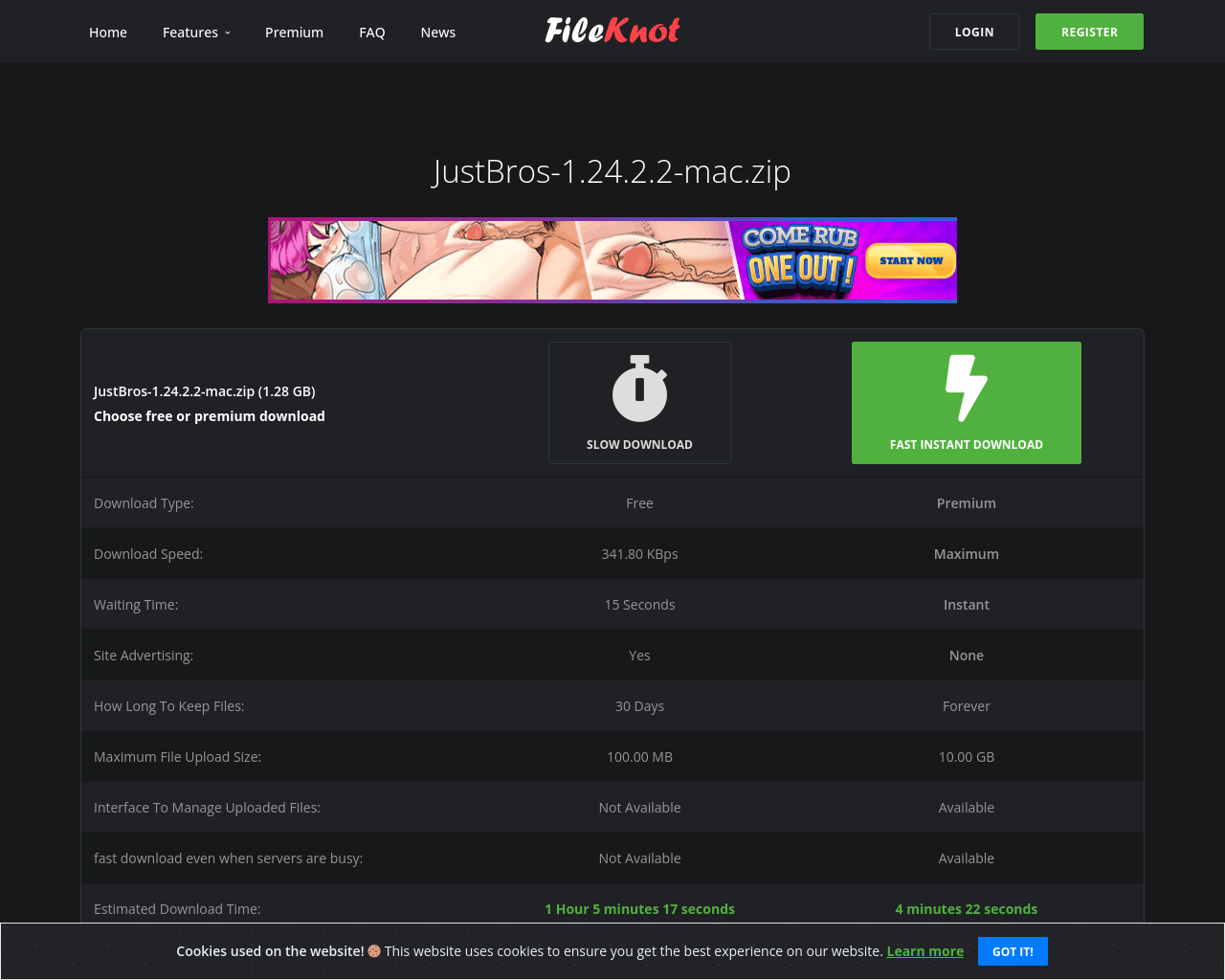Click 'Choose free or premium download' text
Screen dimensions: 1225x980
click(210, 416)
